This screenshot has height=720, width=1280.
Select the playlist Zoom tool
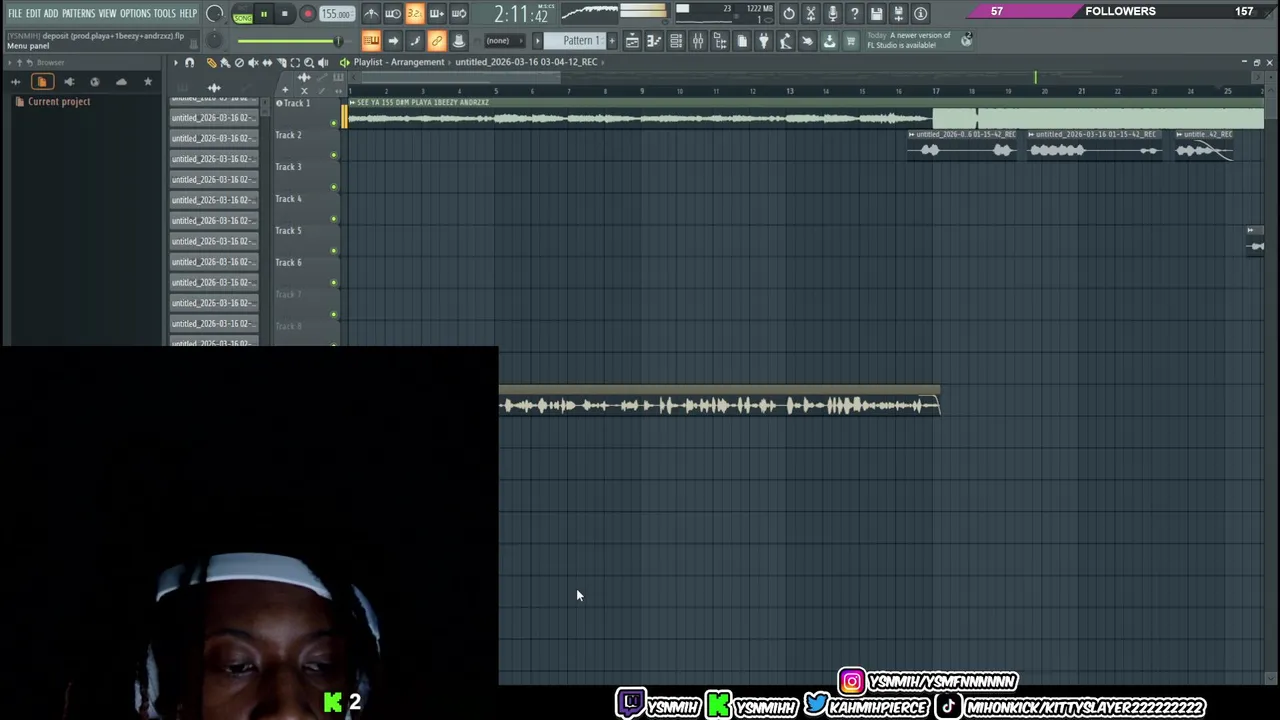click(309, 62)
